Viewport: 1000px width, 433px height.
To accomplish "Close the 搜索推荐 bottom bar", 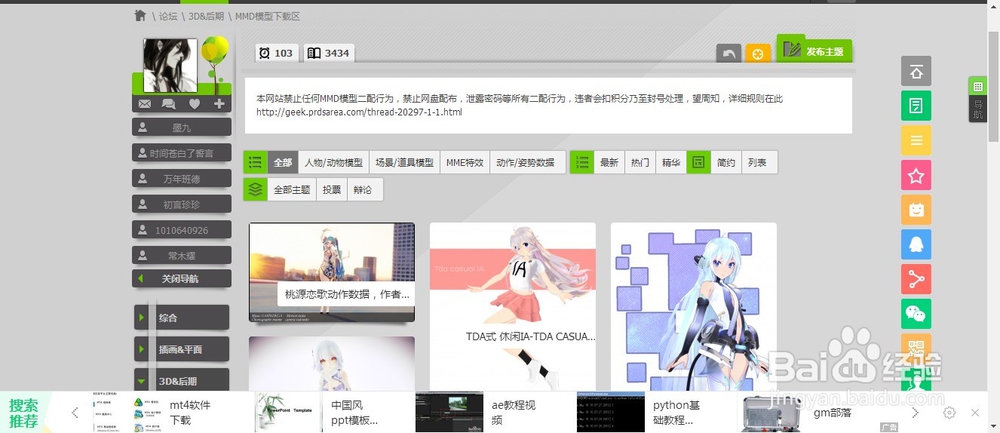I will (974, 413).
